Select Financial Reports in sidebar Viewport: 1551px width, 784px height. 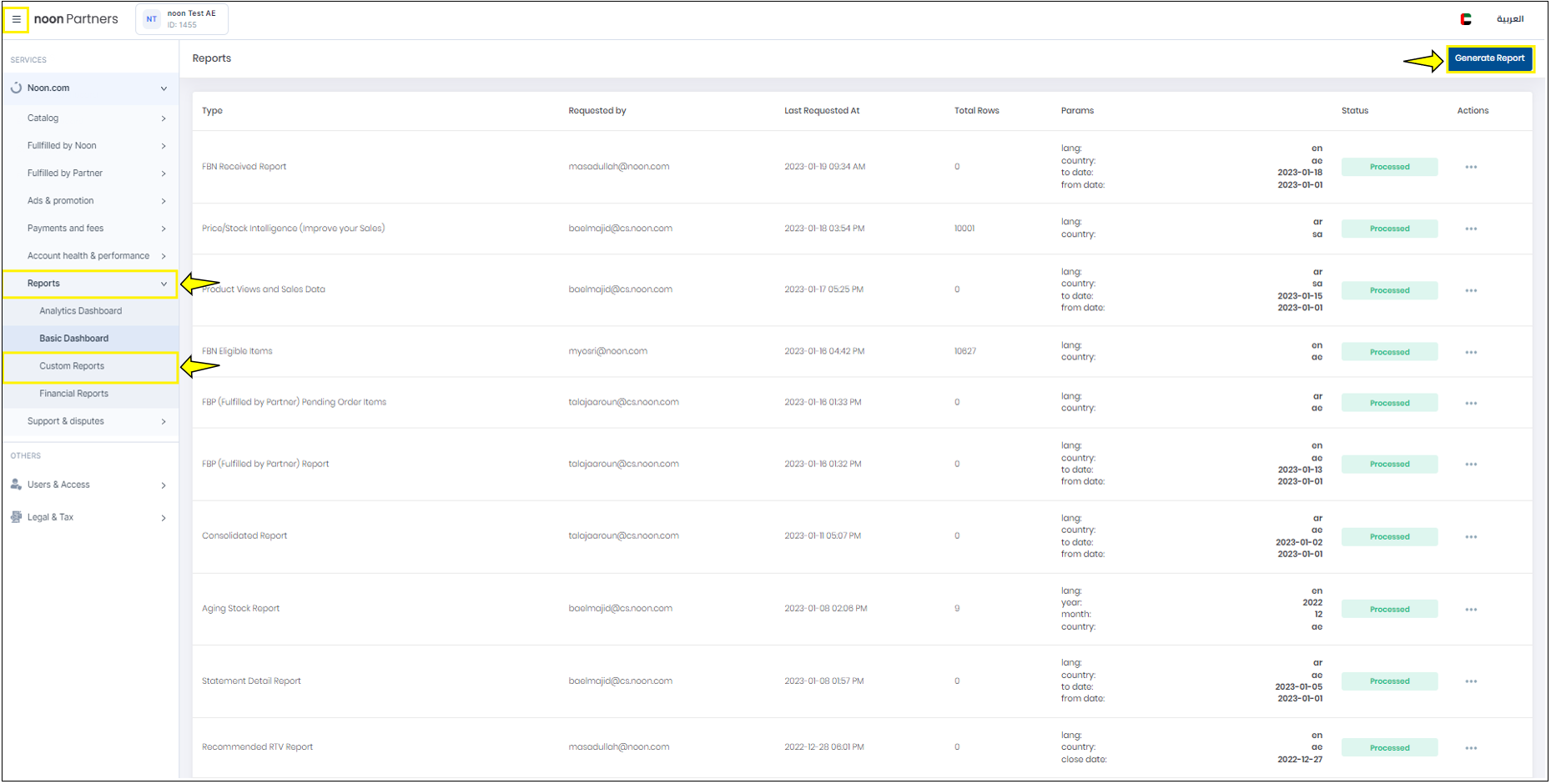pos(73,394)
